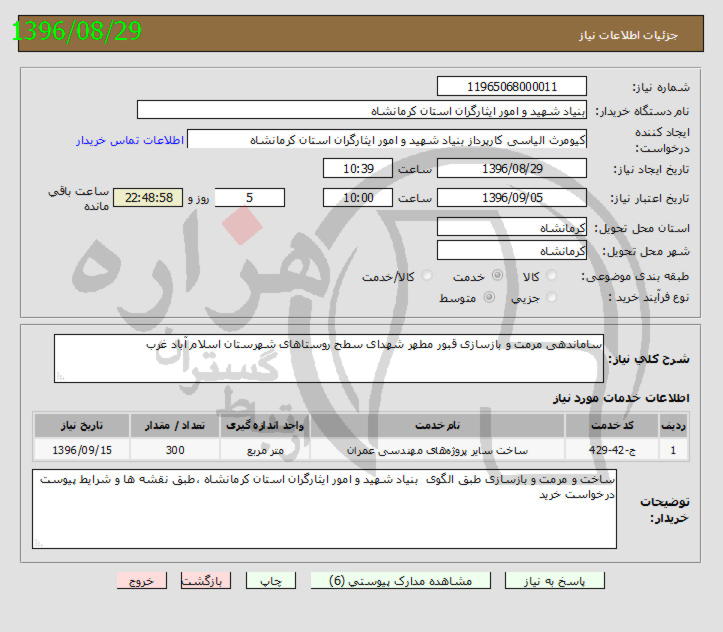Click the 'تعداد / مقدار' column header
Image resolution: width=723 pixels, height=632 pixels.
(175, 425)
